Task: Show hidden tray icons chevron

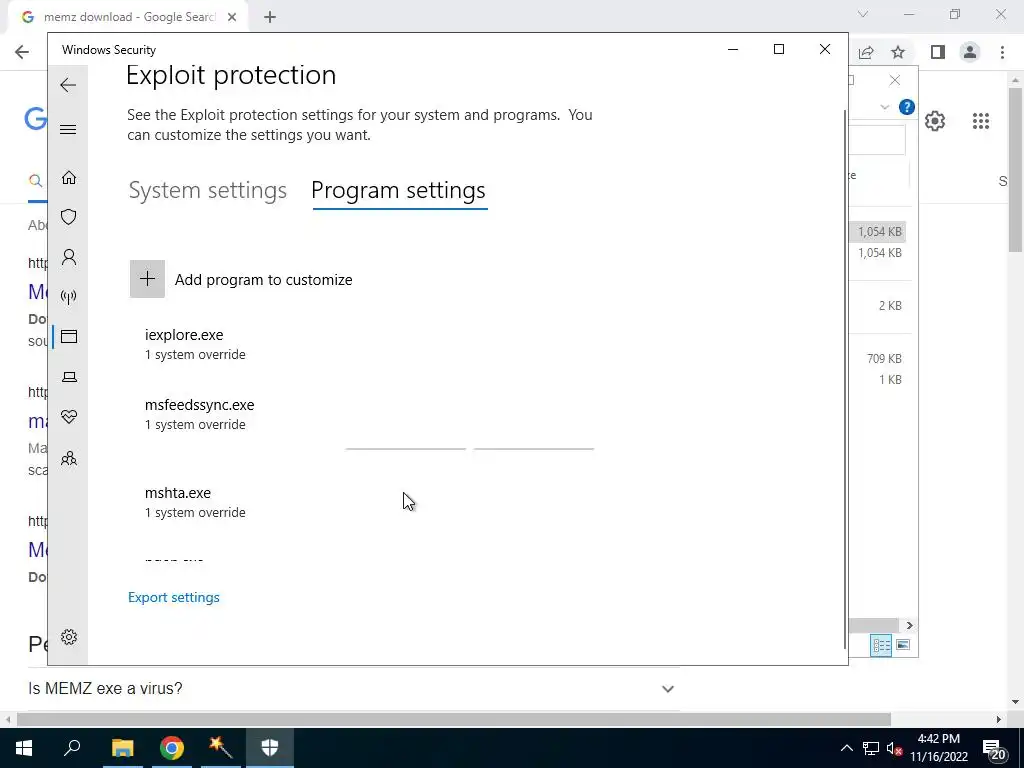Action: (846, 748)
